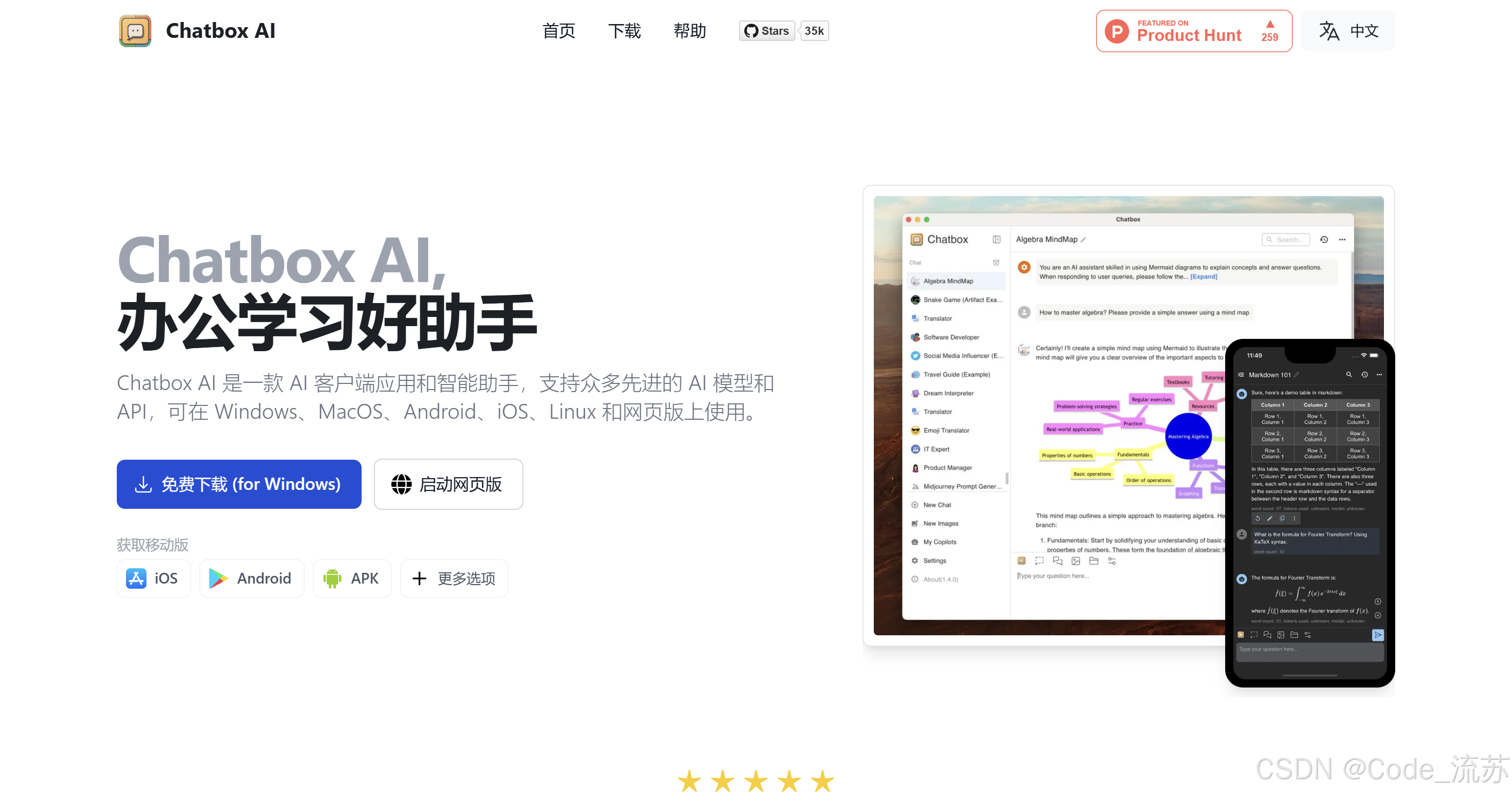Image resolution: width=1512 pixels, height=795 pixels.
Task: Select Social Media Influencer in preview sidebar
Action: click(956, 356)
